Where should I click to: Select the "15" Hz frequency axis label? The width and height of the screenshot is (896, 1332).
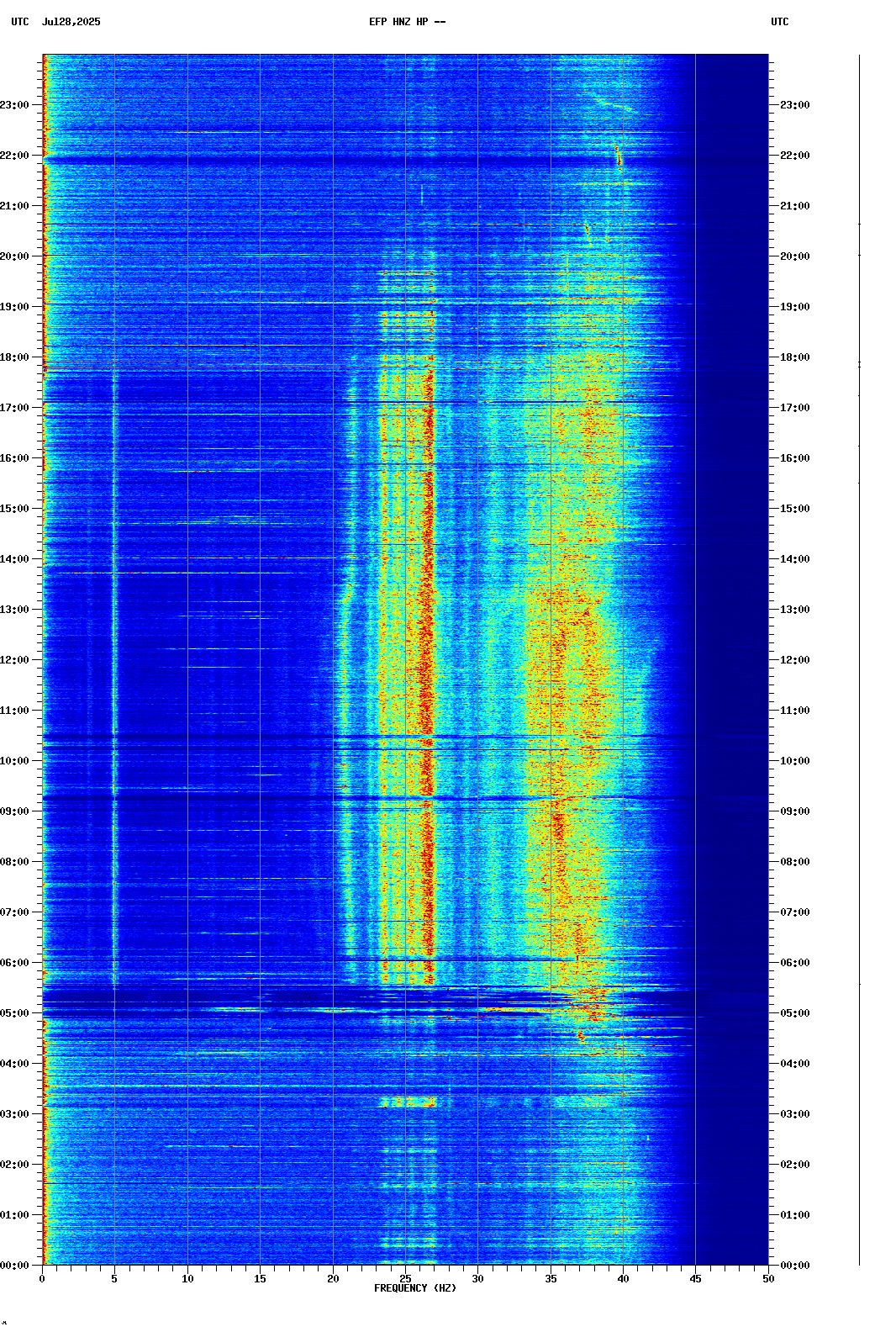tap(260, 1279)
